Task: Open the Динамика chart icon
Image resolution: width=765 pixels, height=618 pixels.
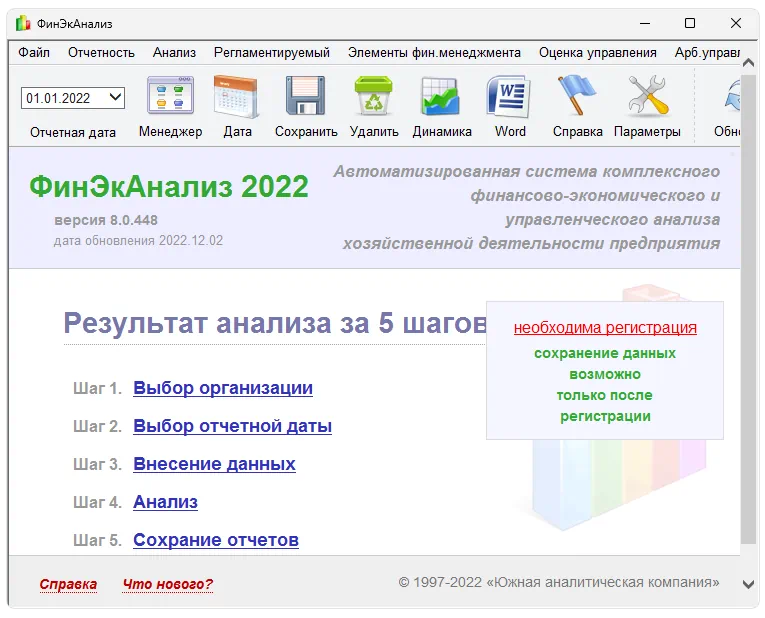Action: click(441, 96)
